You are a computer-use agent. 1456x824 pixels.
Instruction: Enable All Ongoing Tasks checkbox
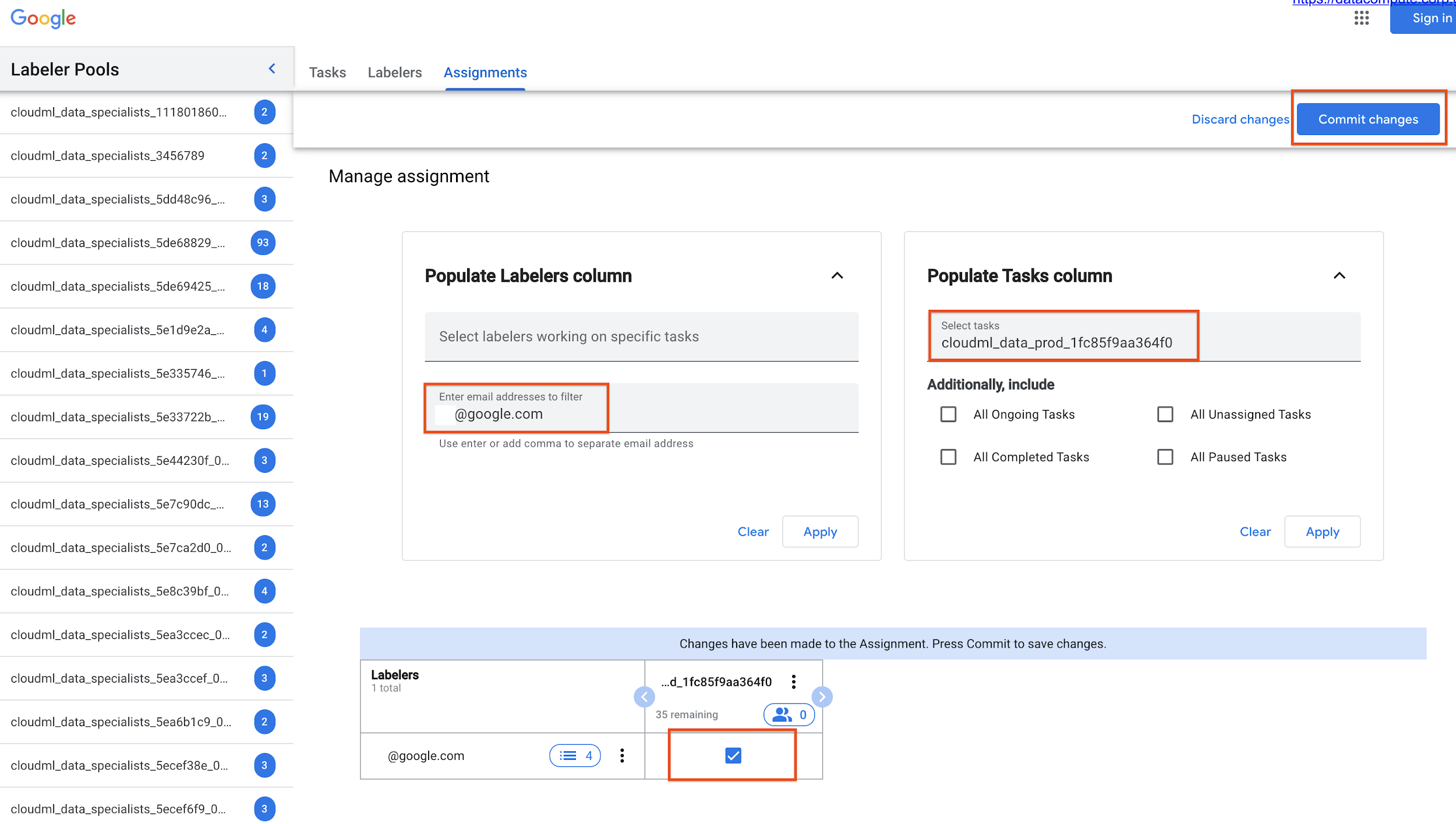coord(948,413)
